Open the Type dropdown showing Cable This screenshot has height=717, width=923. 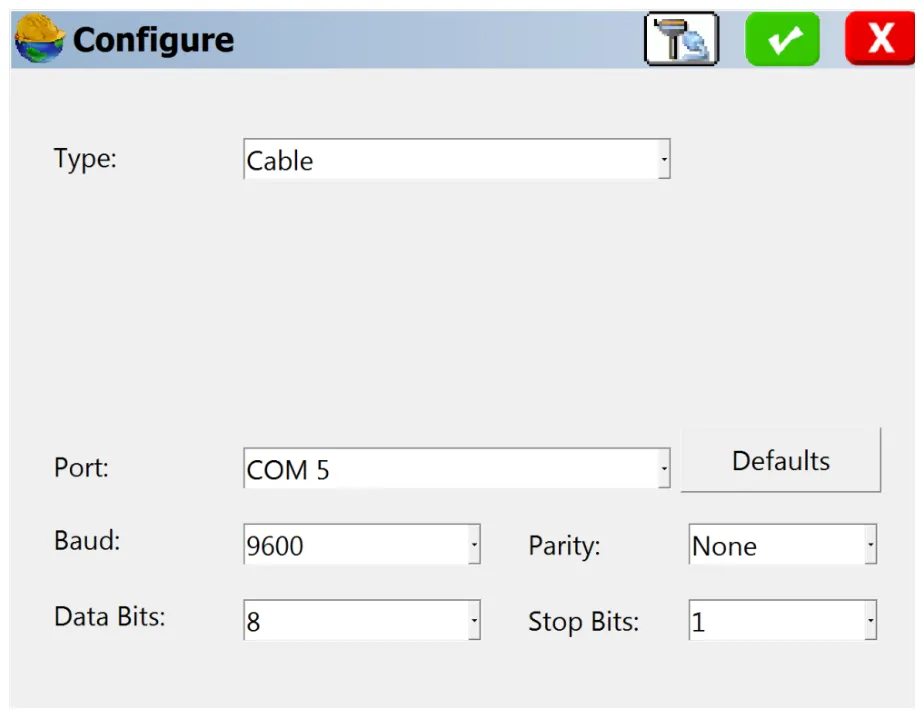pyautogui.click(x=457, y=159)
